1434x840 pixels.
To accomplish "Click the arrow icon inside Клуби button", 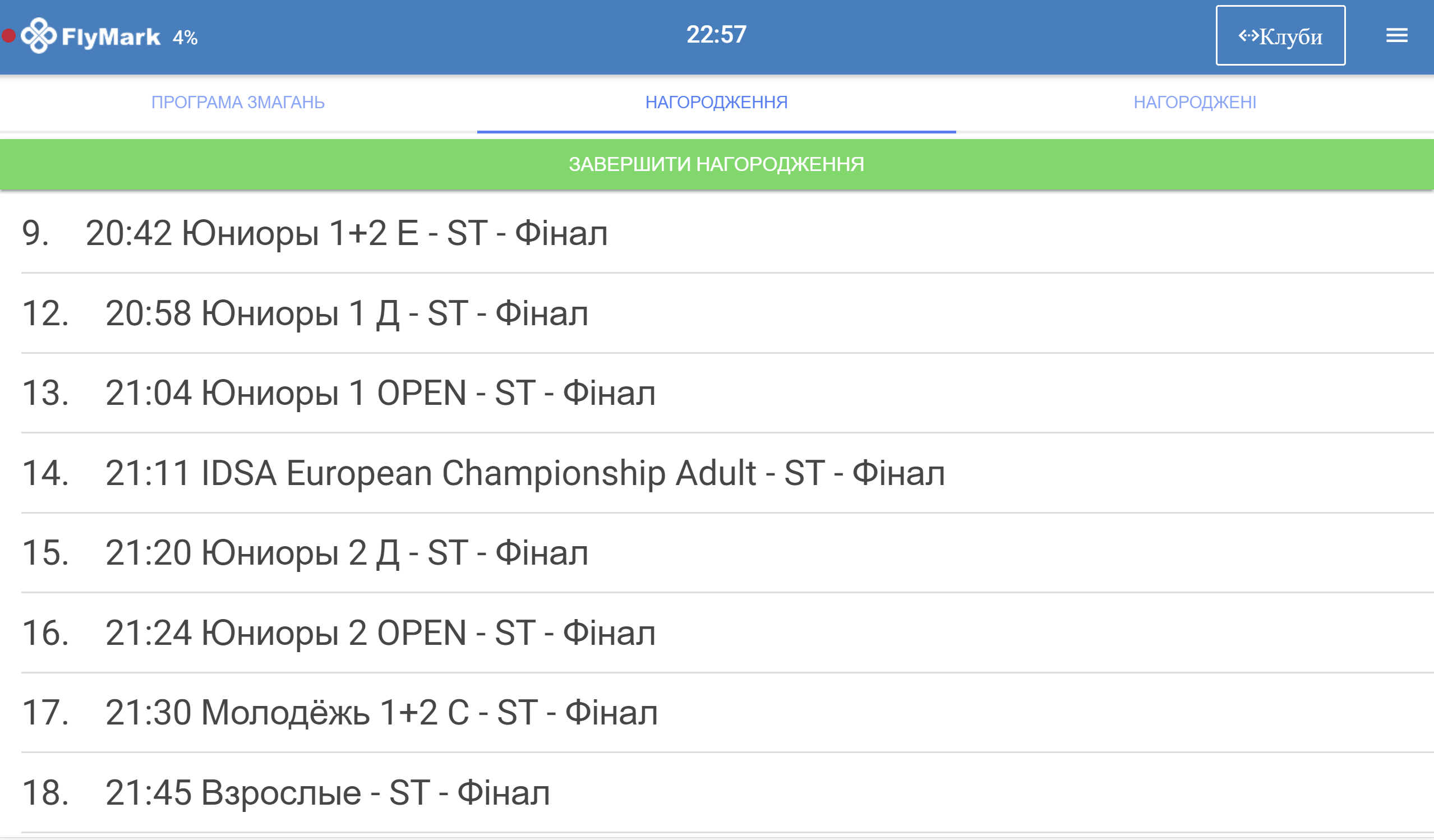I will (x=1248, y=36).
